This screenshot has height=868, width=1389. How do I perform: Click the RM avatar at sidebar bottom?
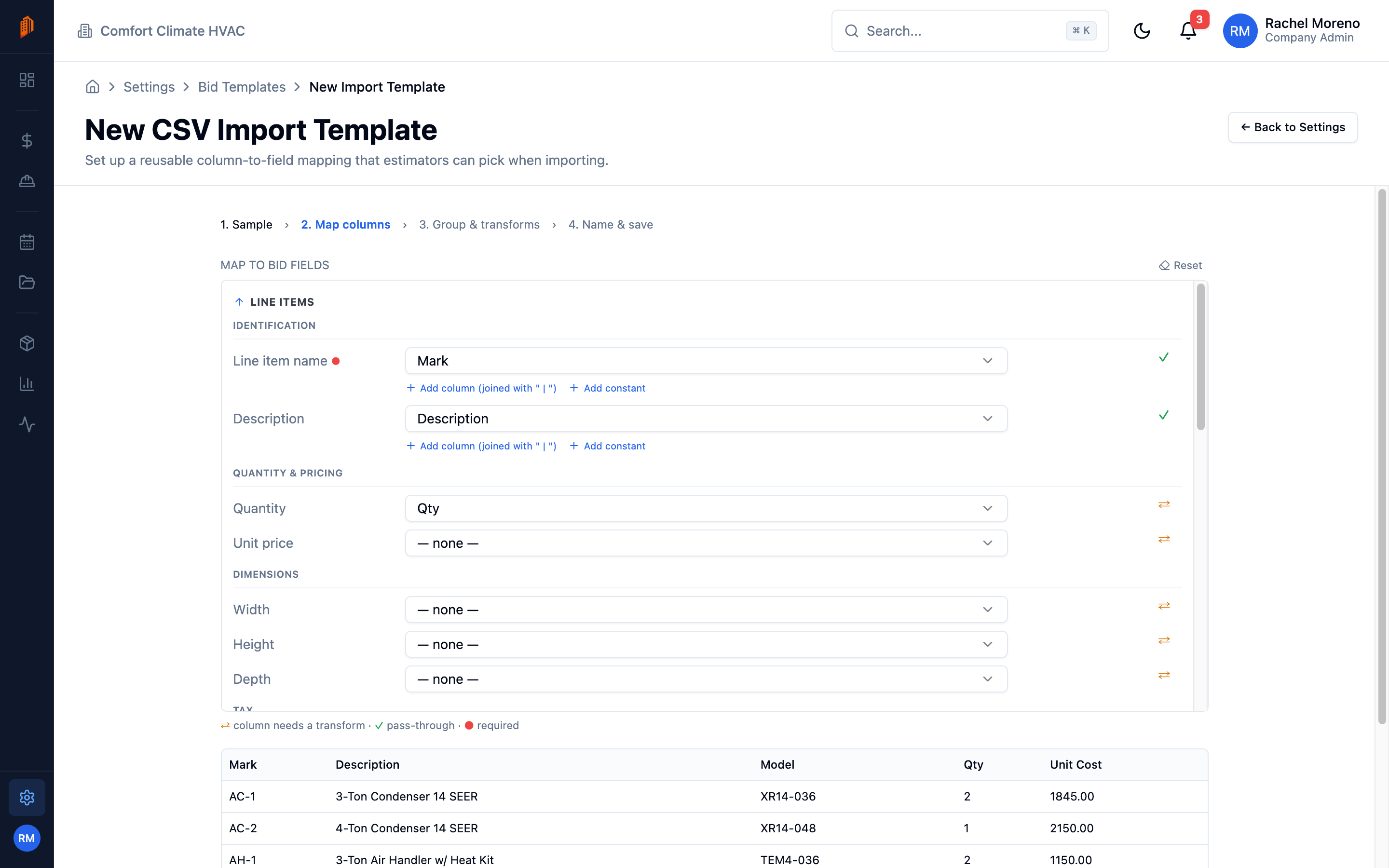[27, 838]
